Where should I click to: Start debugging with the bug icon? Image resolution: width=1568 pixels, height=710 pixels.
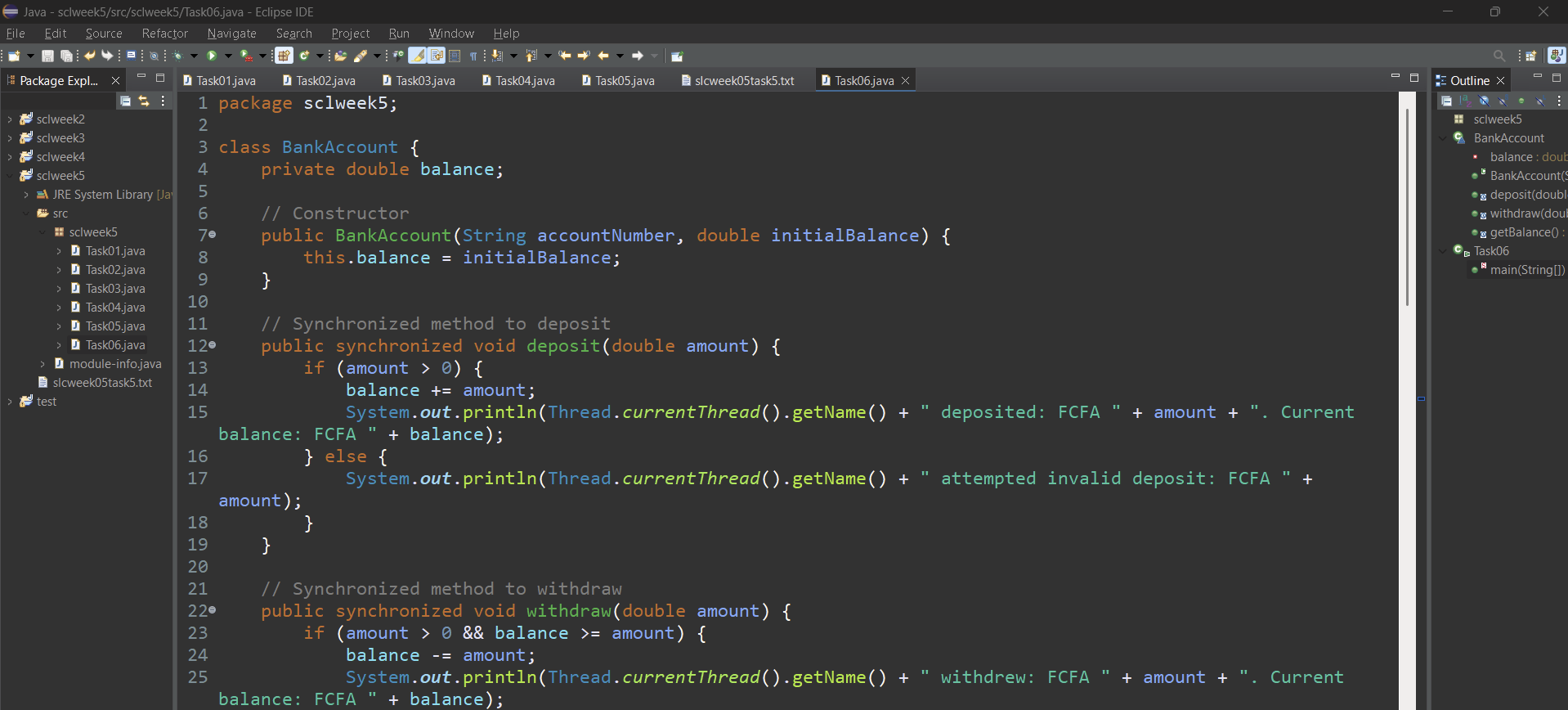click(x=177, y=56)
